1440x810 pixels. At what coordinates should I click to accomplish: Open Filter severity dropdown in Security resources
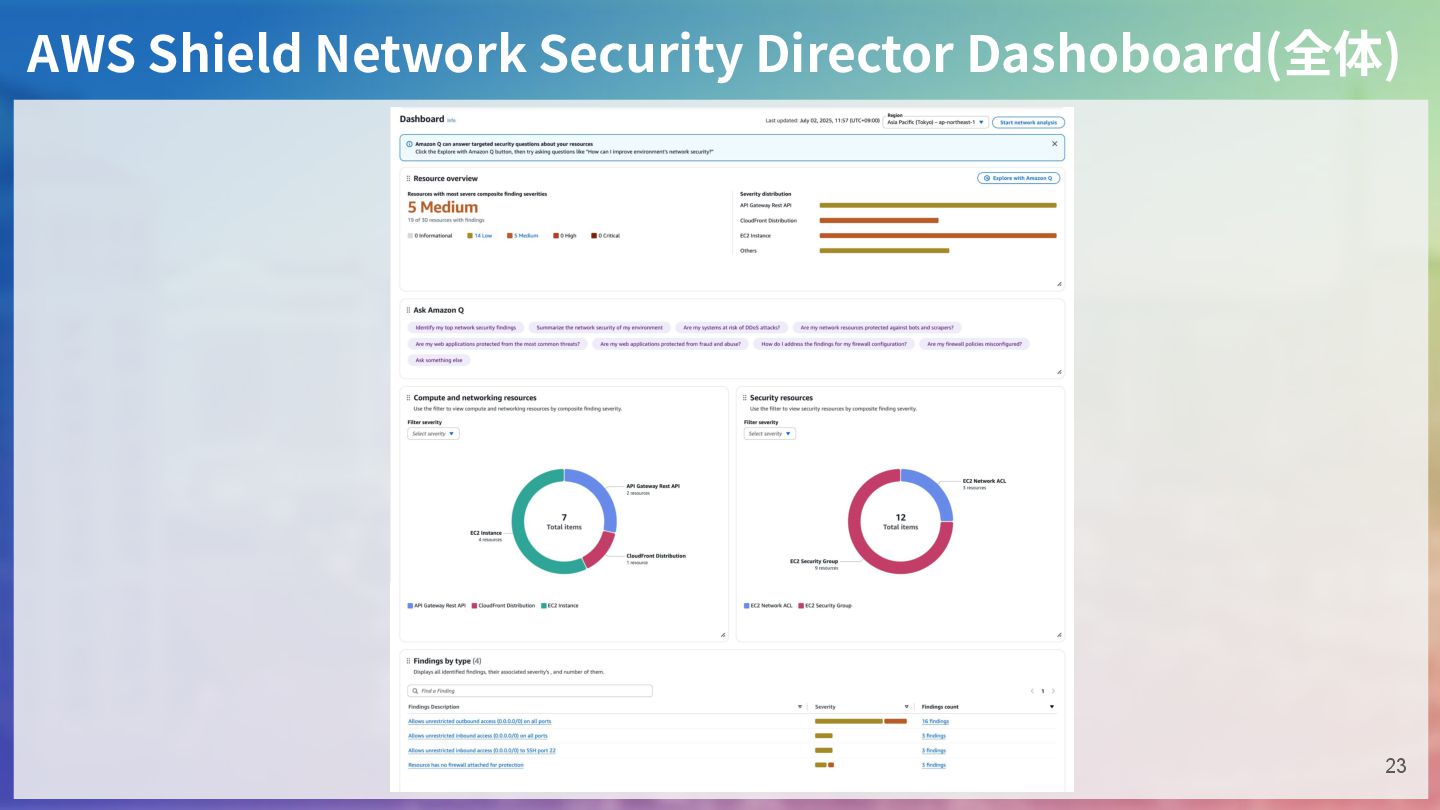[769, 434]
